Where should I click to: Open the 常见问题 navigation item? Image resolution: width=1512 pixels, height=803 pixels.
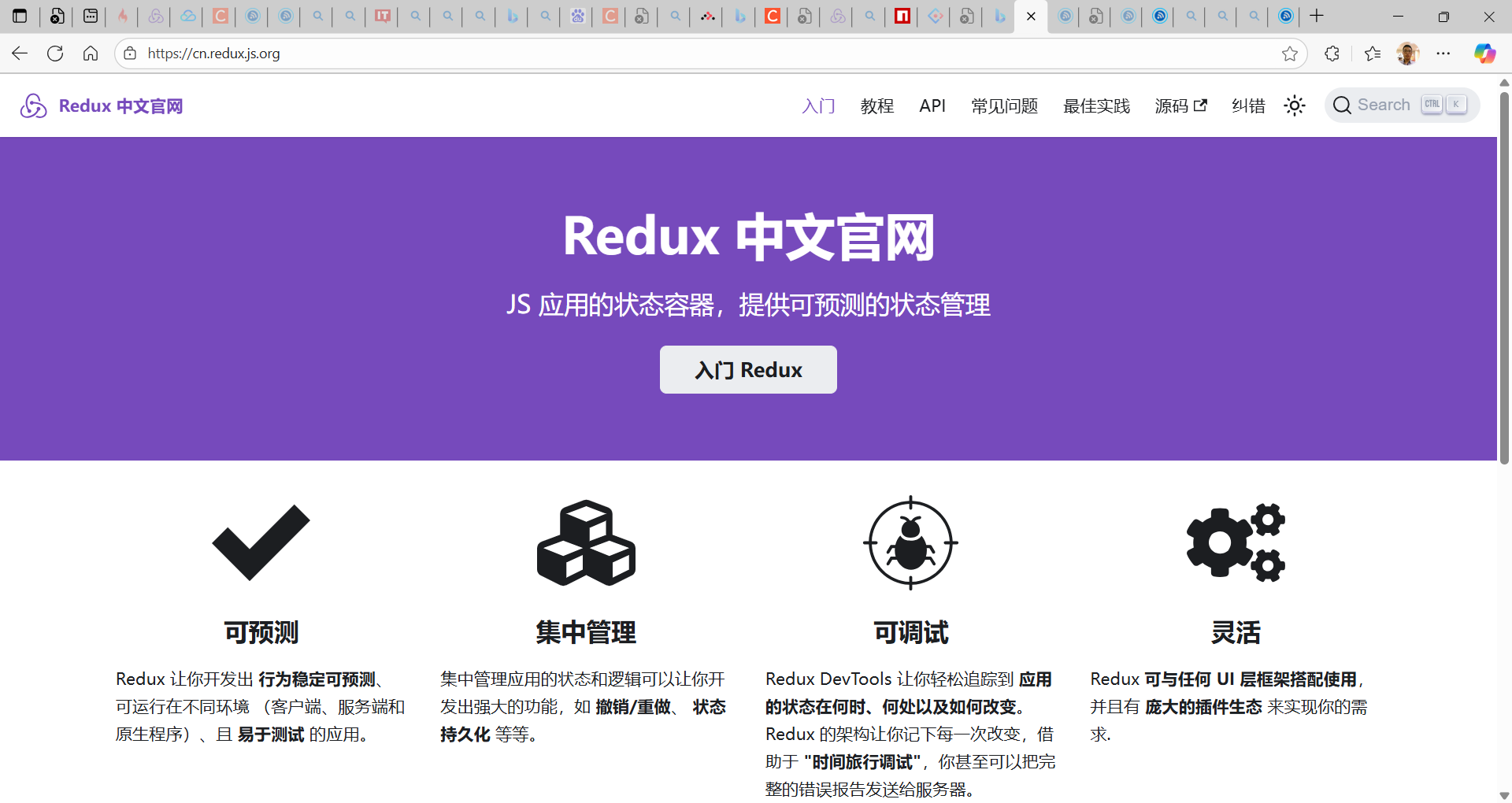[1004, 105]
